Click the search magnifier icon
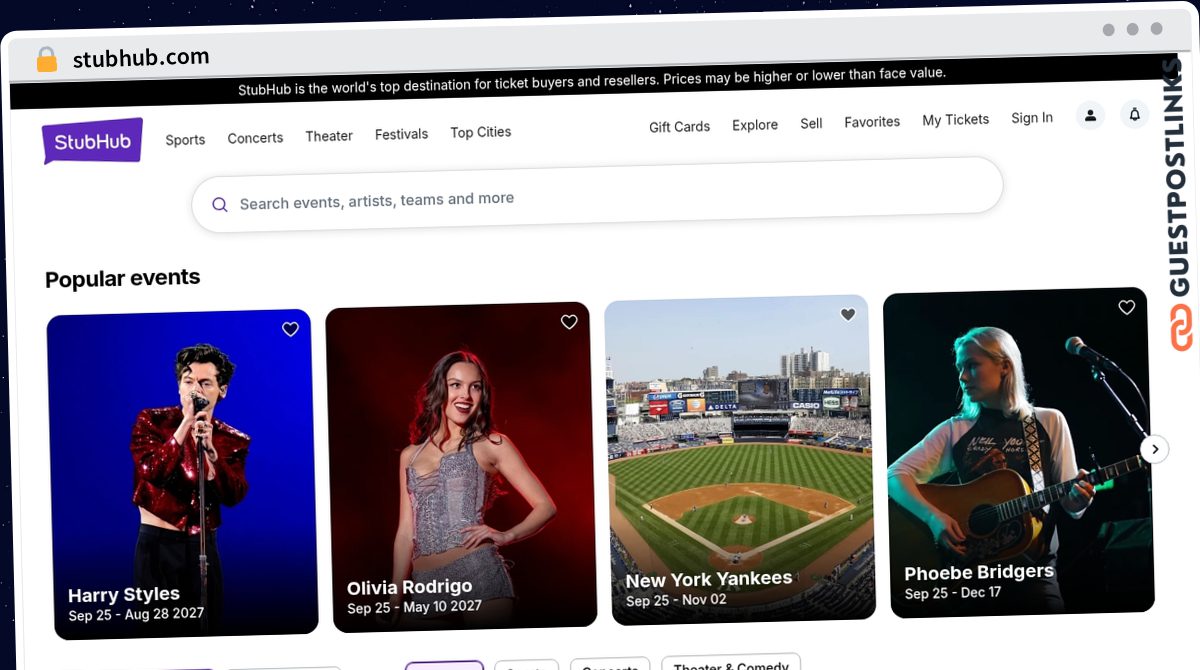The height and width of the screenshot is (670, 1200). tap(220, 205)
